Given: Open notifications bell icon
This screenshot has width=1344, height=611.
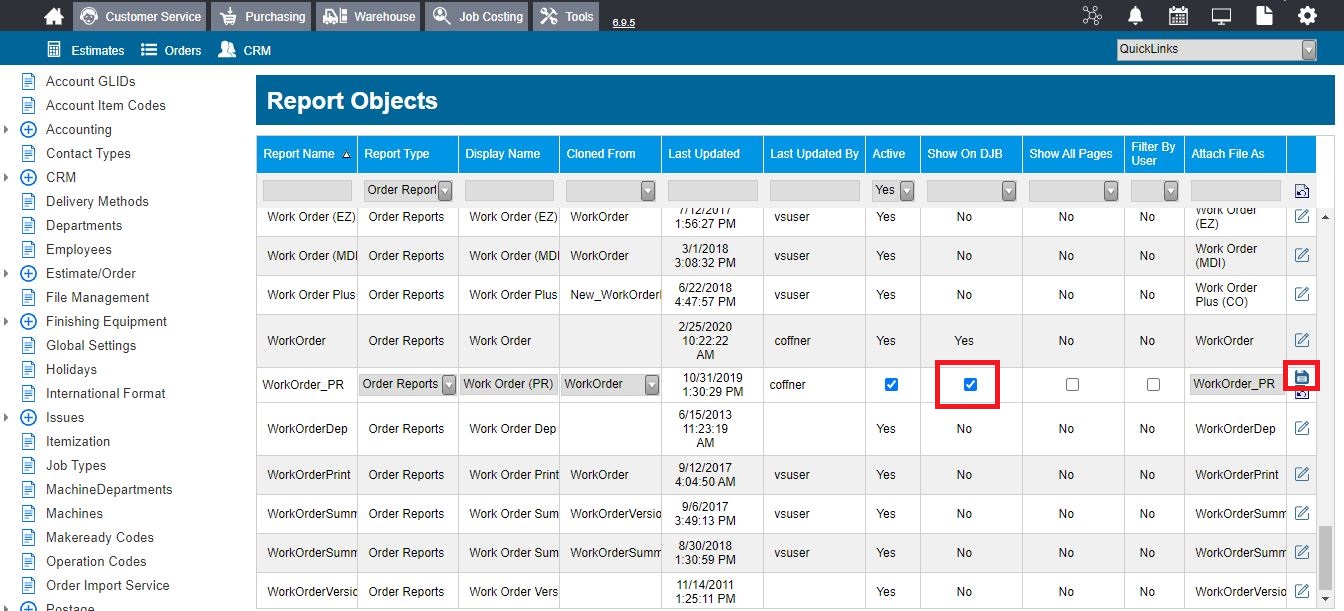Looking at the screenshot, I should (1135, 16).
